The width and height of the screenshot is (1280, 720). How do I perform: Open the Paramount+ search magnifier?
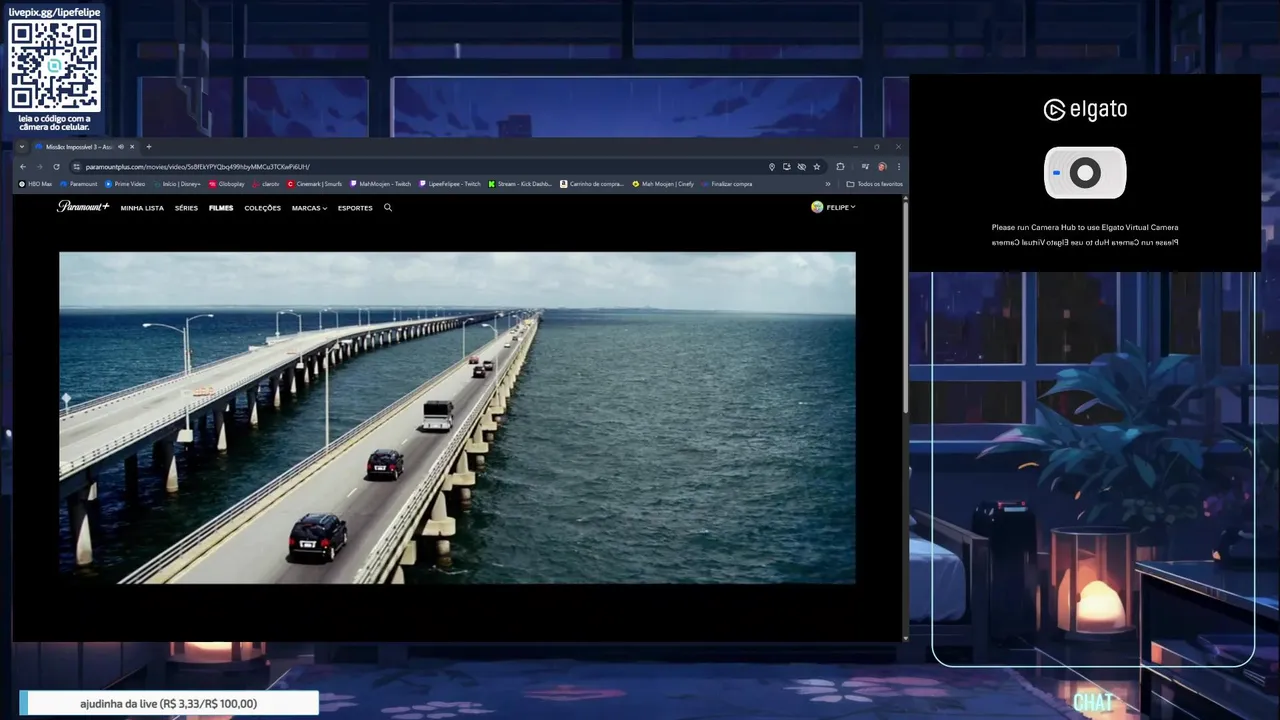tap(388, 208)
